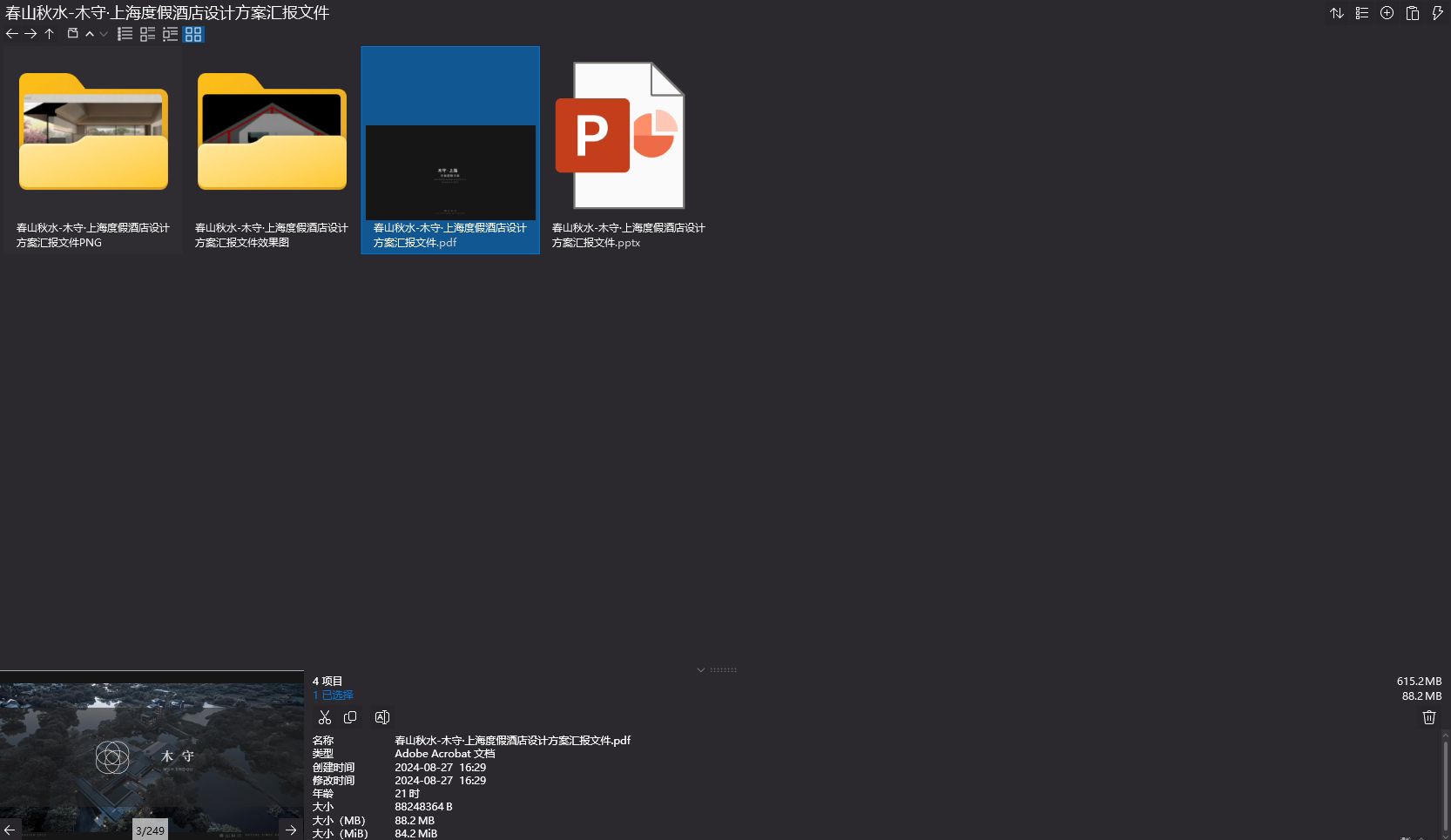Click the circled plus new item icon
Screen dimensions: 1451x840
pyautogui.click(x=1387, y=13)
